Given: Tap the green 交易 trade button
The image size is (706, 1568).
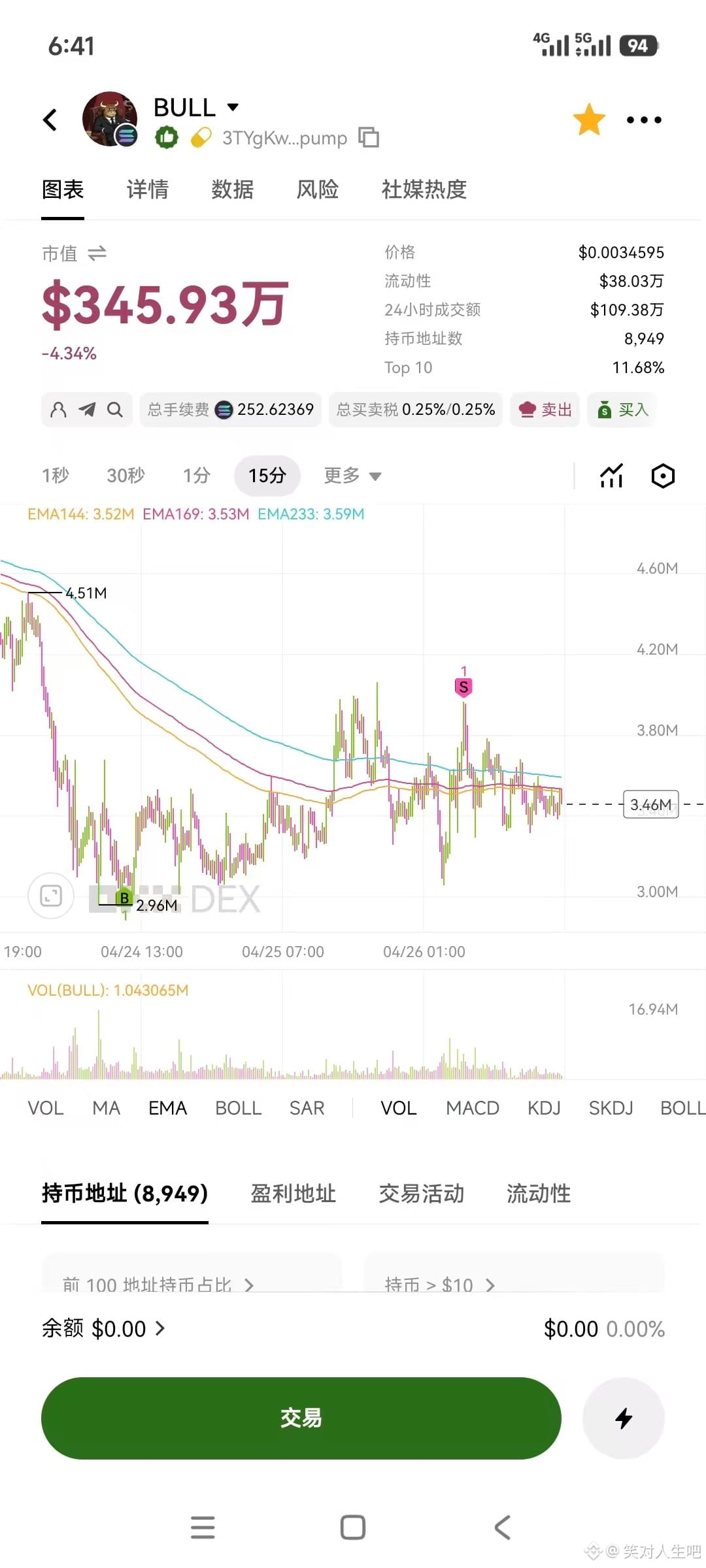Looking at the screenshot, I should click(301, 1418).
